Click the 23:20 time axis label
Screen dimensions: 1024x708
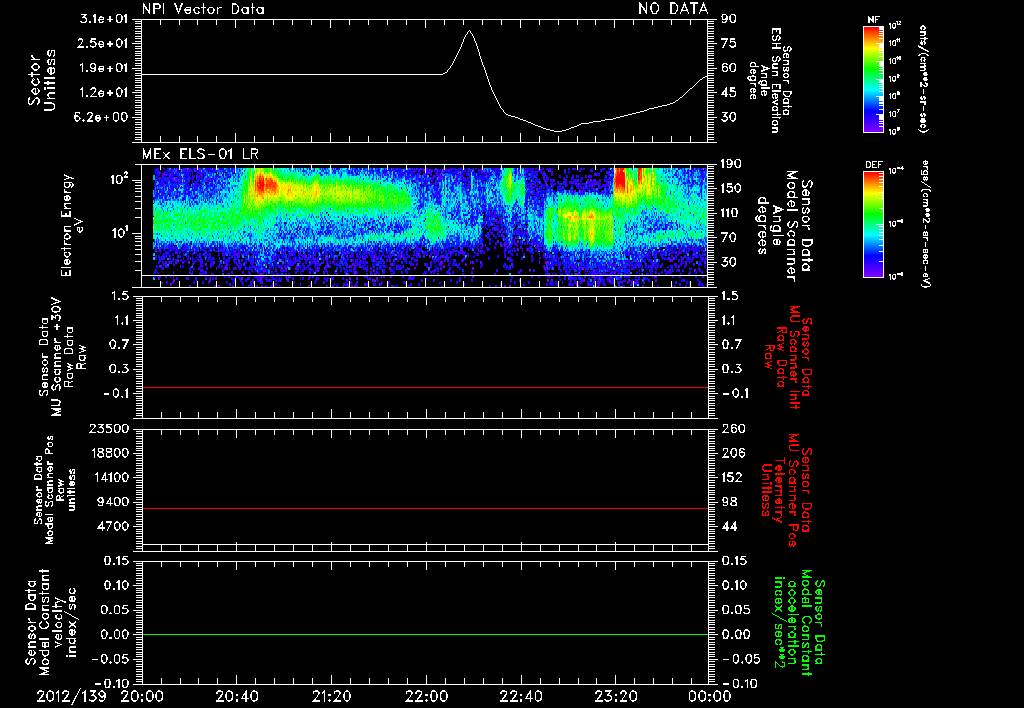pyautogui.click(x=615, y=696)
